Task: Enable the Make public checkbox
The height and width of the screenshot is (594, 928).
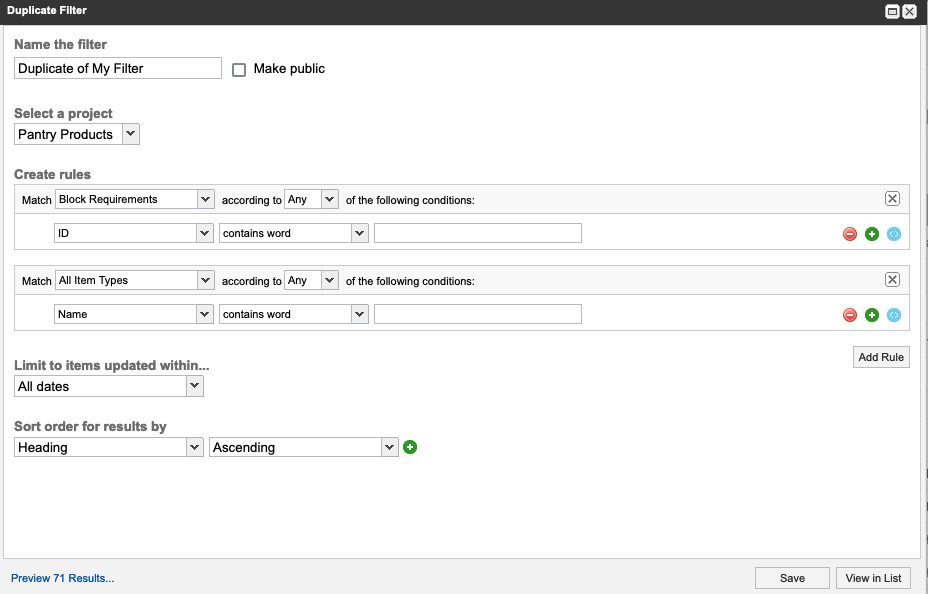Action: [239, 70]
